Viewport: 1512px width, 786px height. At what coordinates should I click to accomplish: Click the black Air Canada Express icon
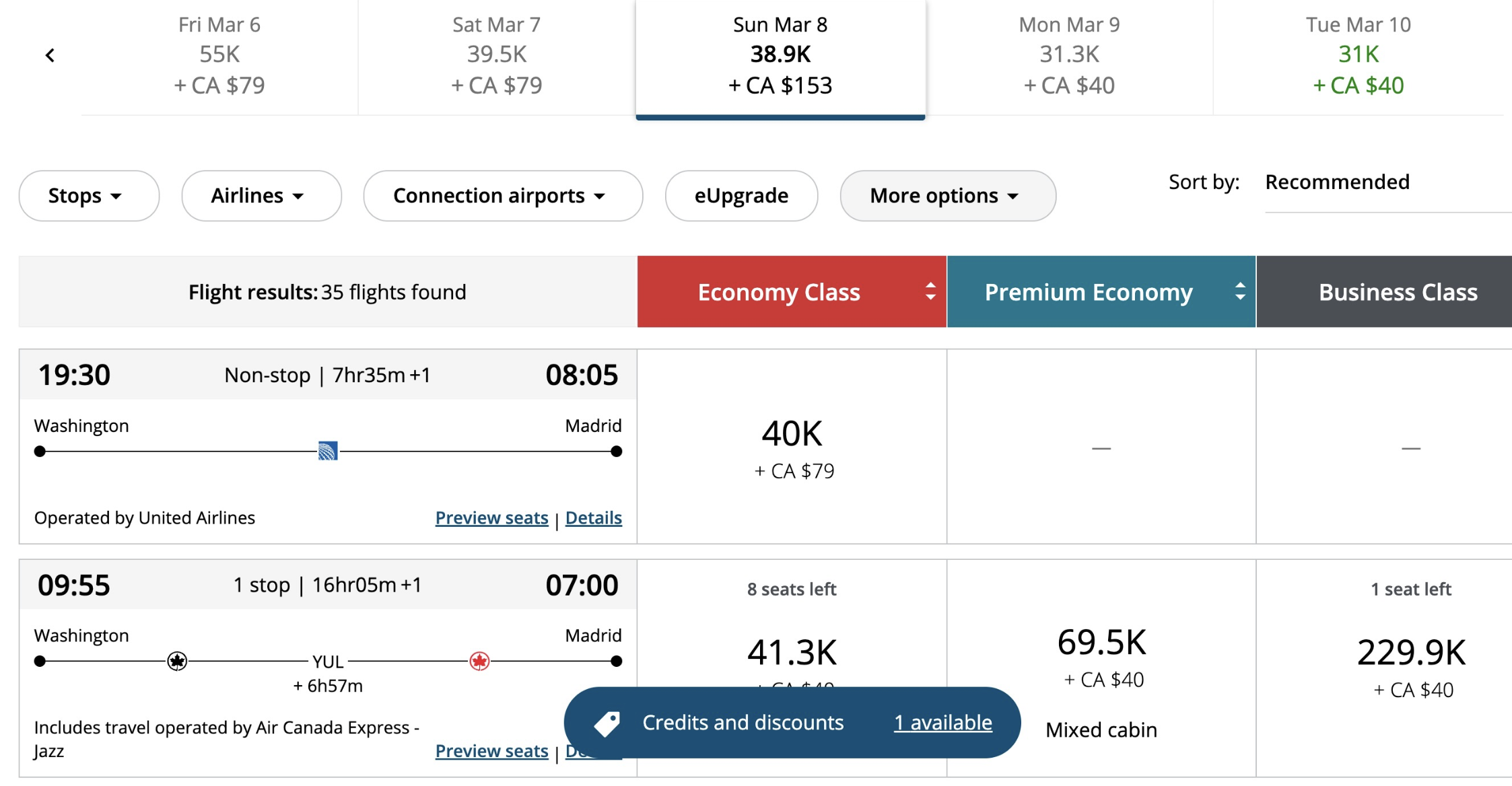click(177, 662)
